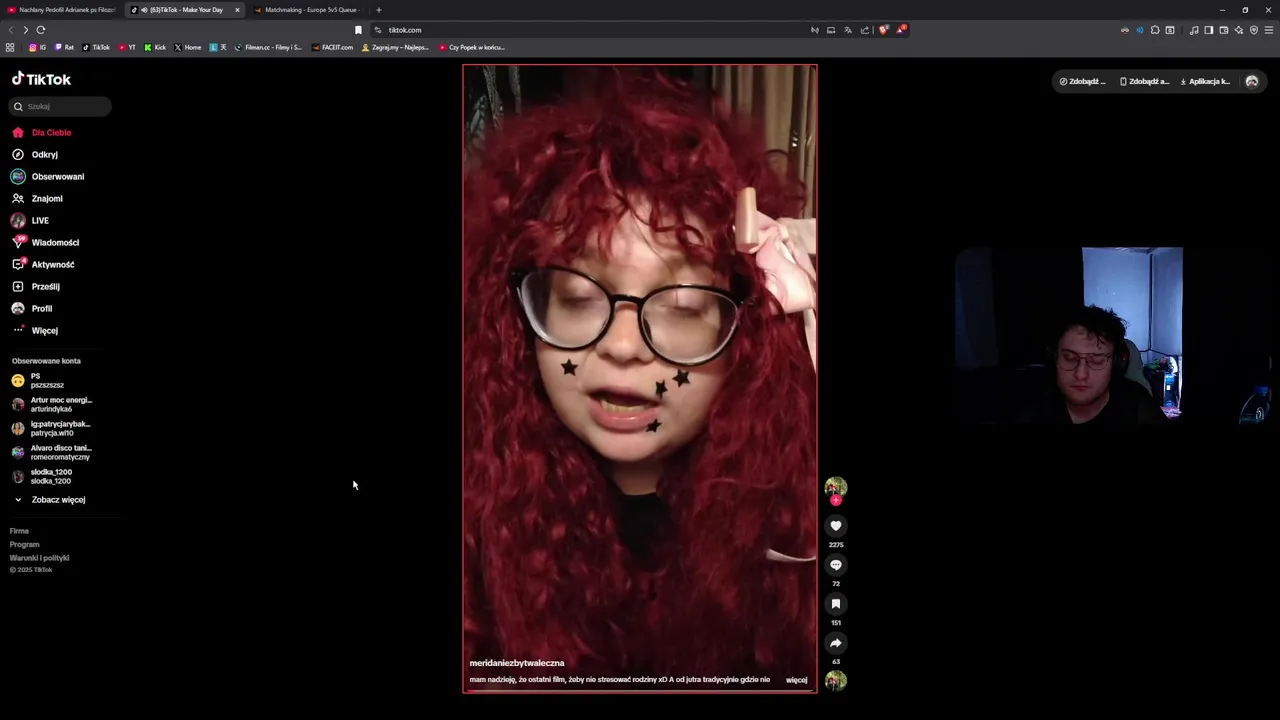The height and width of the screenshot is (720, 1280).
Task: Open the music note playlist icon
Action: pyautogui.click(x=1194, y=30)
